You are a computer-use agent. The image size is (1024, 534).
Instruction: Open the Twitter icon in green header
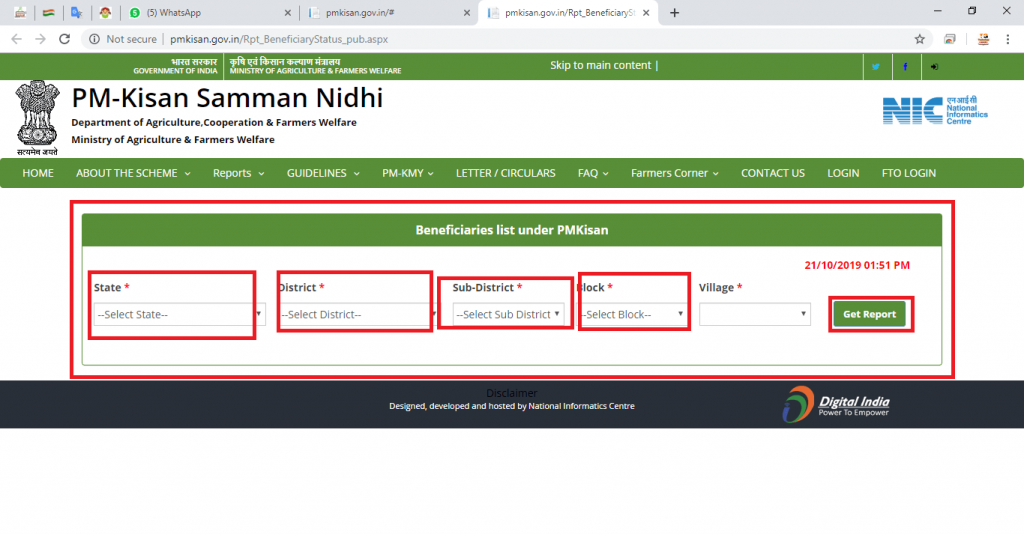click(876, 67)
